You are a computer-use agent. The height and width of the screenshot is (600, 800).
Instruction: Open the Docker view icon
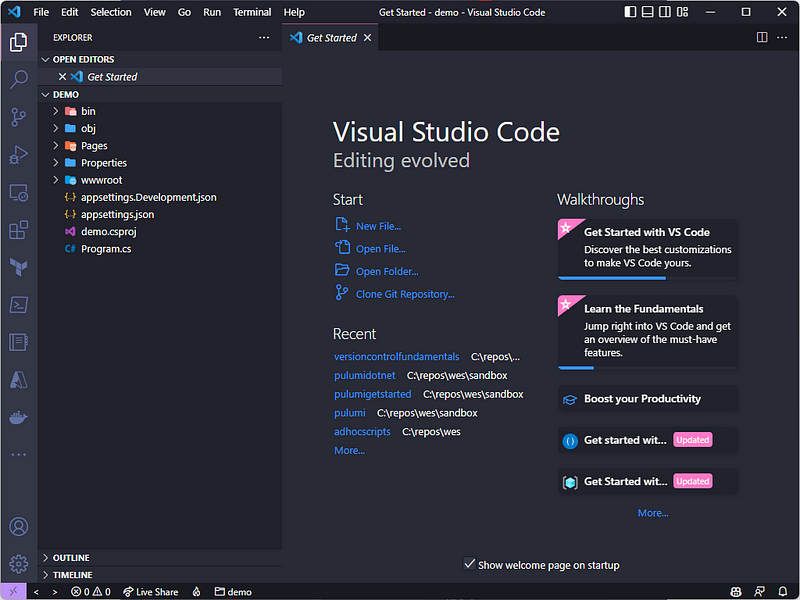point(18,418)
